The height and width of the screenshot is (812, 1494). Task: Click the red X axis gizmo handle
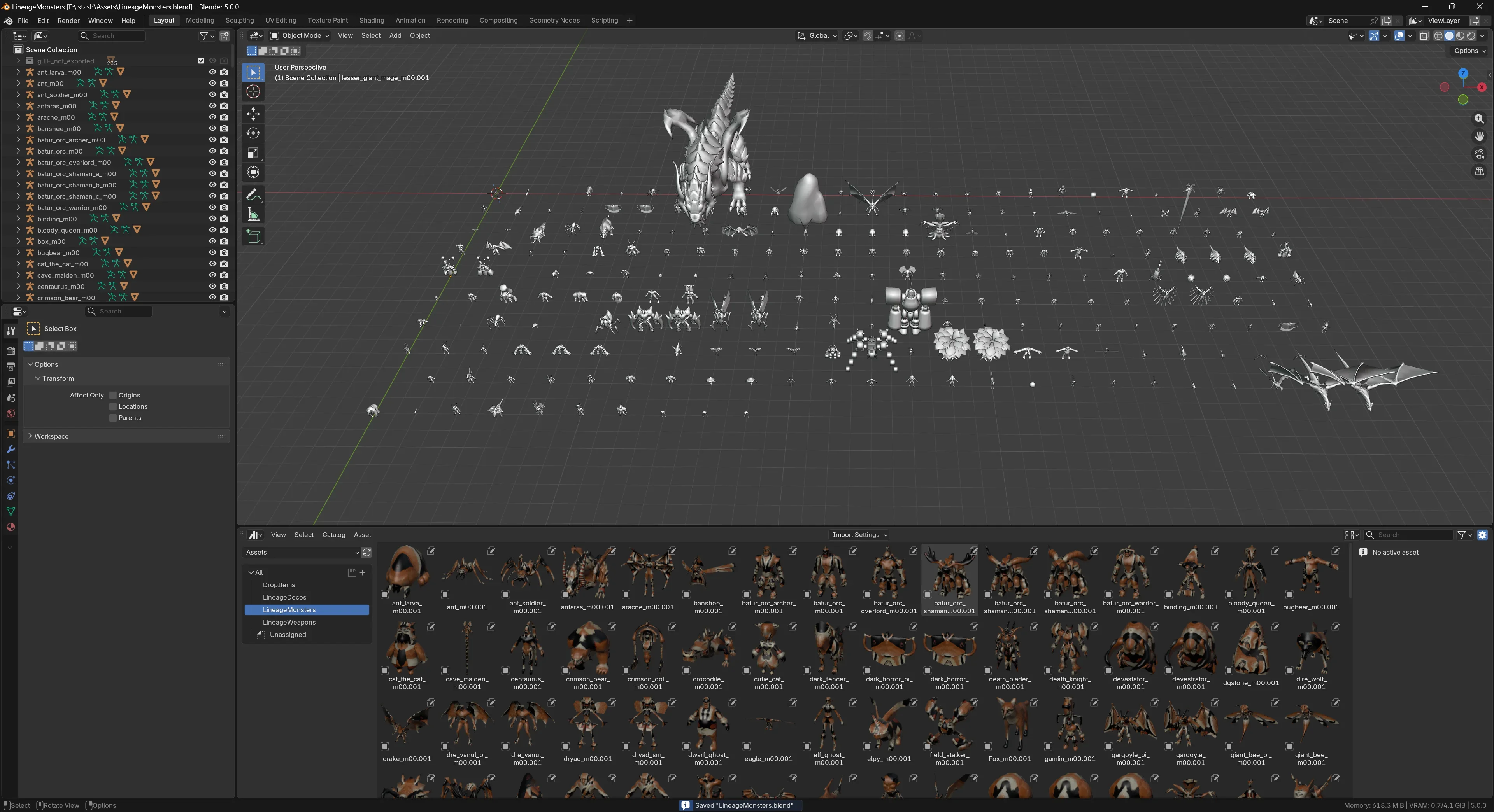(1482, 87)
